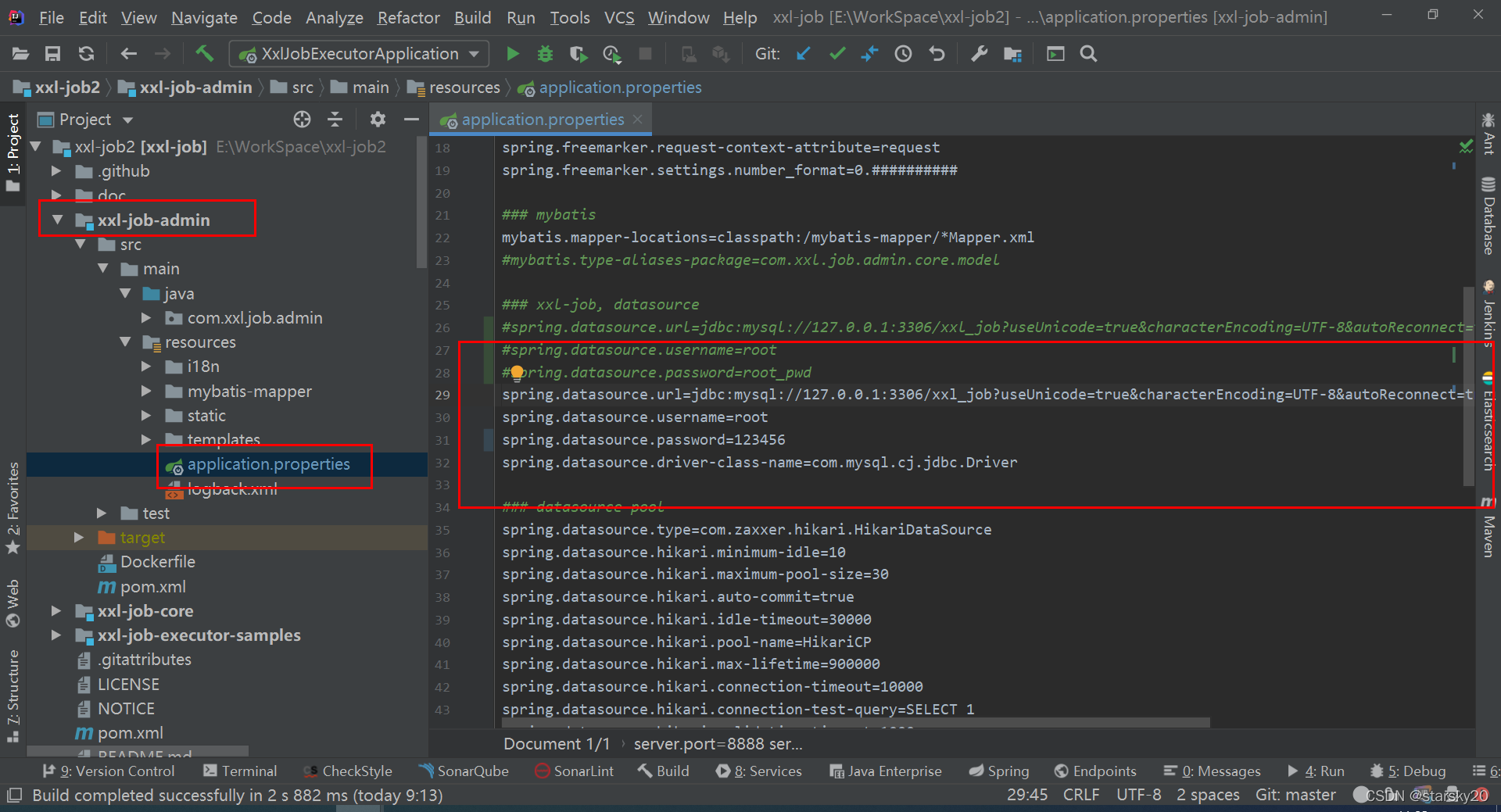Click the Synchronize refresh icon
The width and height of the screenshot is (1501, 812).
(86, 54)
